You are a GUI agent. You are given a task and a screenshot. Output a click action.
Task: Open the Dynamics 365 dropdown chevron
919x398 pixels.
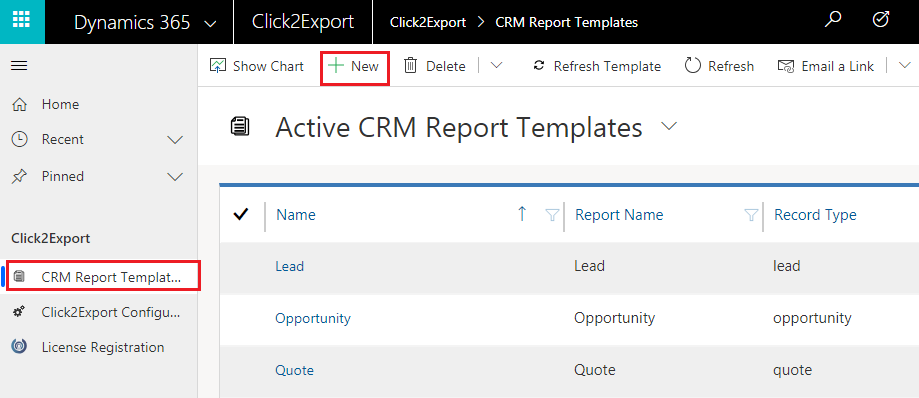pos(209,23)
